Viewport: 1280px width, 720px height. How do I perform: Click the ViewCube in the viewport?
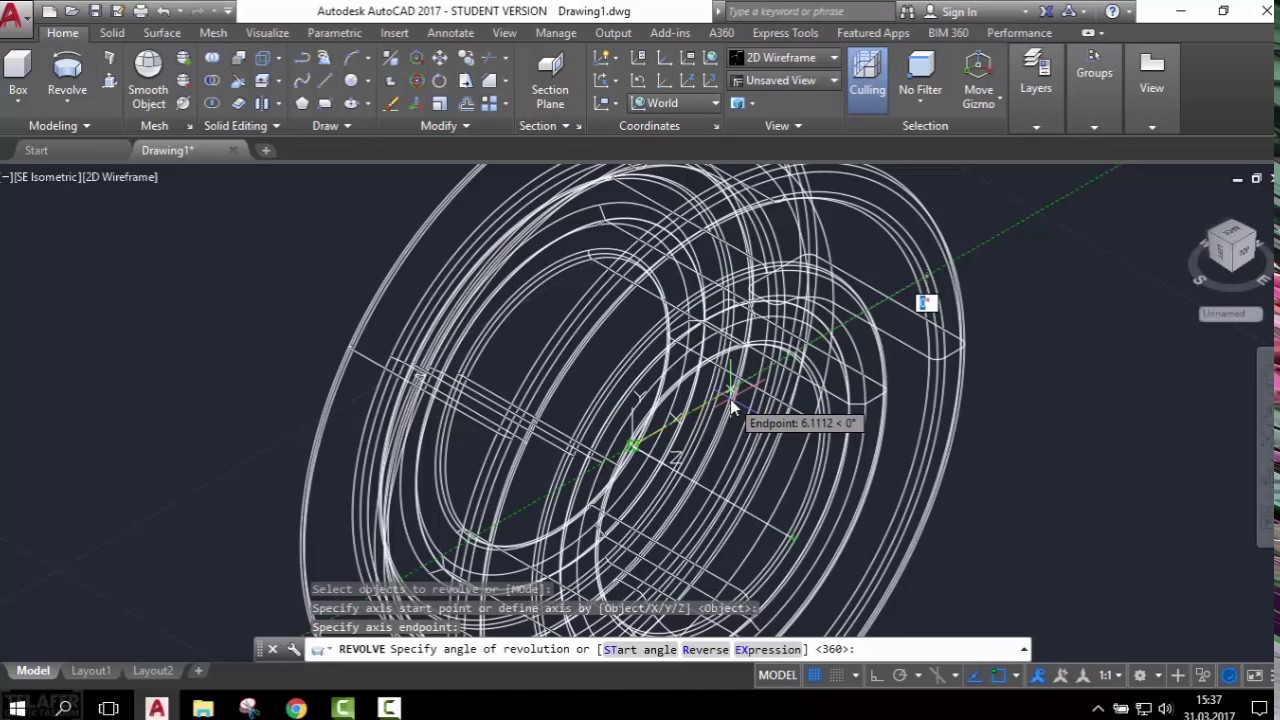click(1231, 246)
